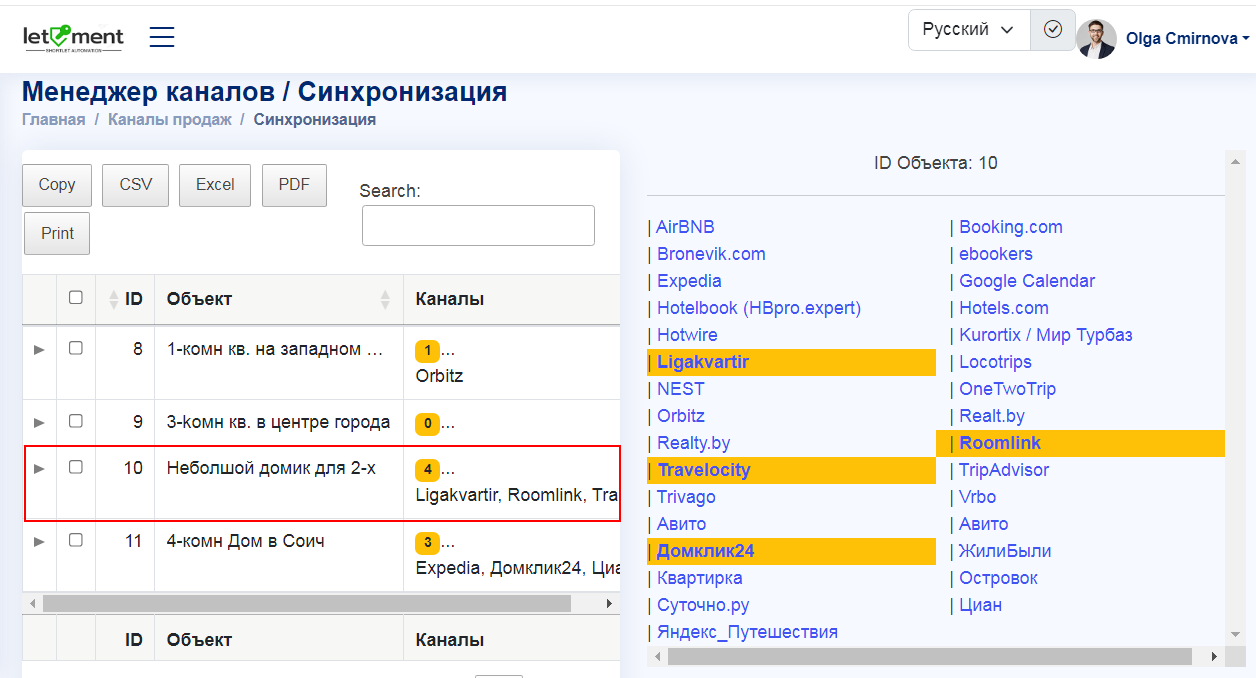This screenshot has width=1256, height=678.
Task: Click the sort arrows in Объект column header
Action: 385,299
